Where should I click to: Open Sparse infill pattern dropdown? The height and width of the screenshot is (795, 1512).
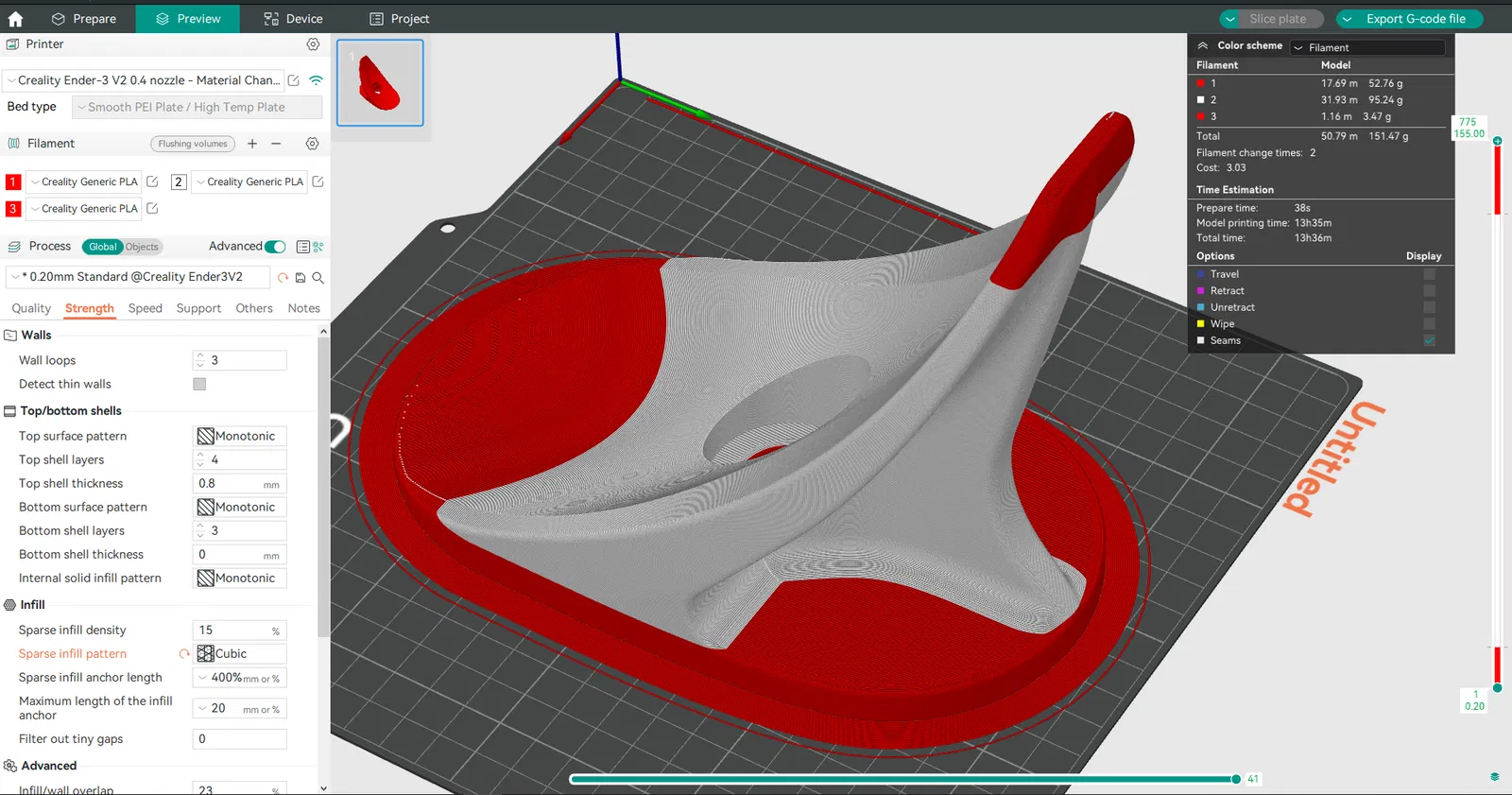click(240, 654)
